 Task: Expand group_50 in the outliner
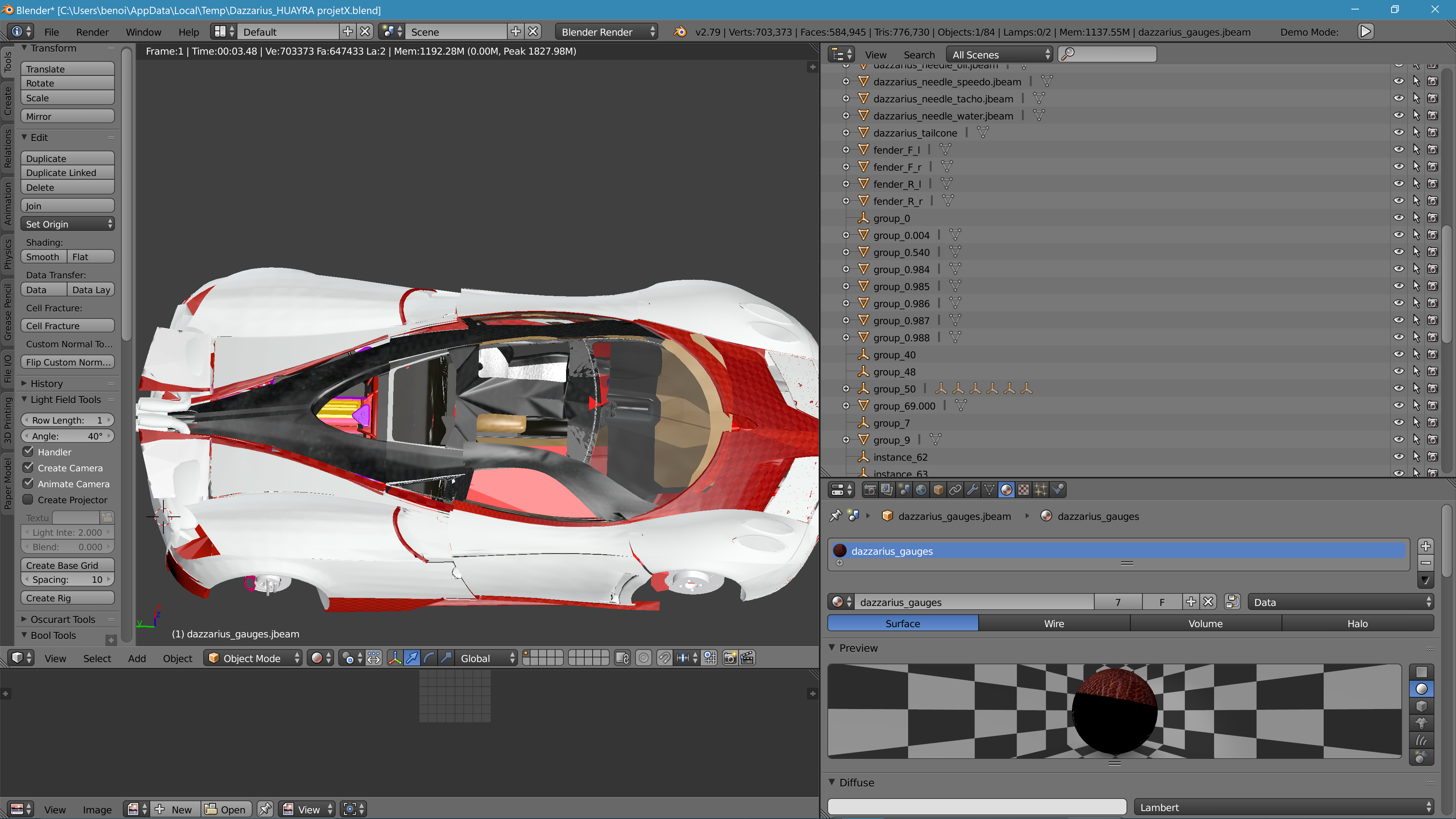pyautogui.click(x=846, y=389)
